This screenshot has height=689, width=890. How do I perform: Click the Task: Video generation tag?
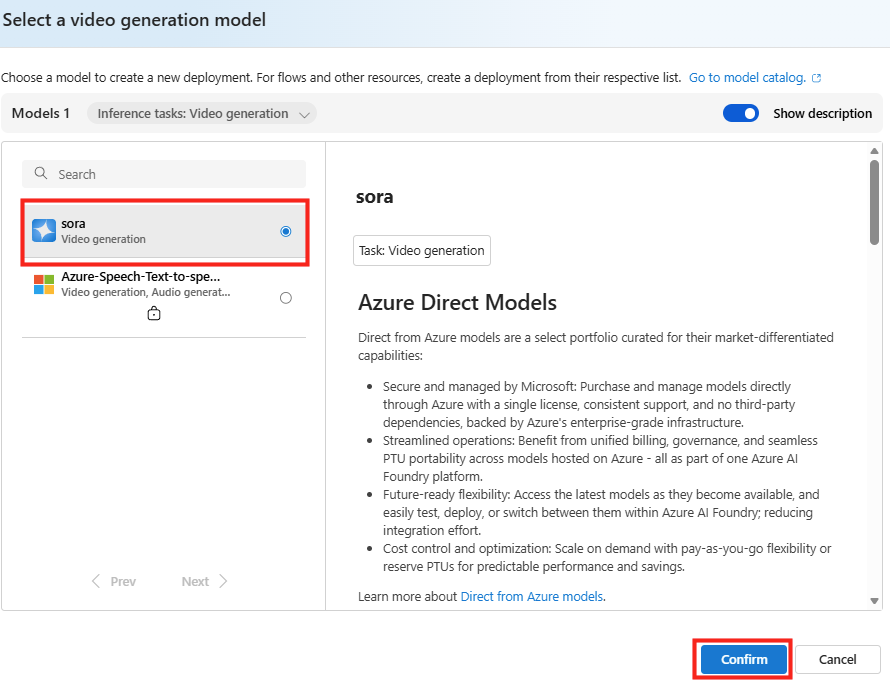[422, 251]
